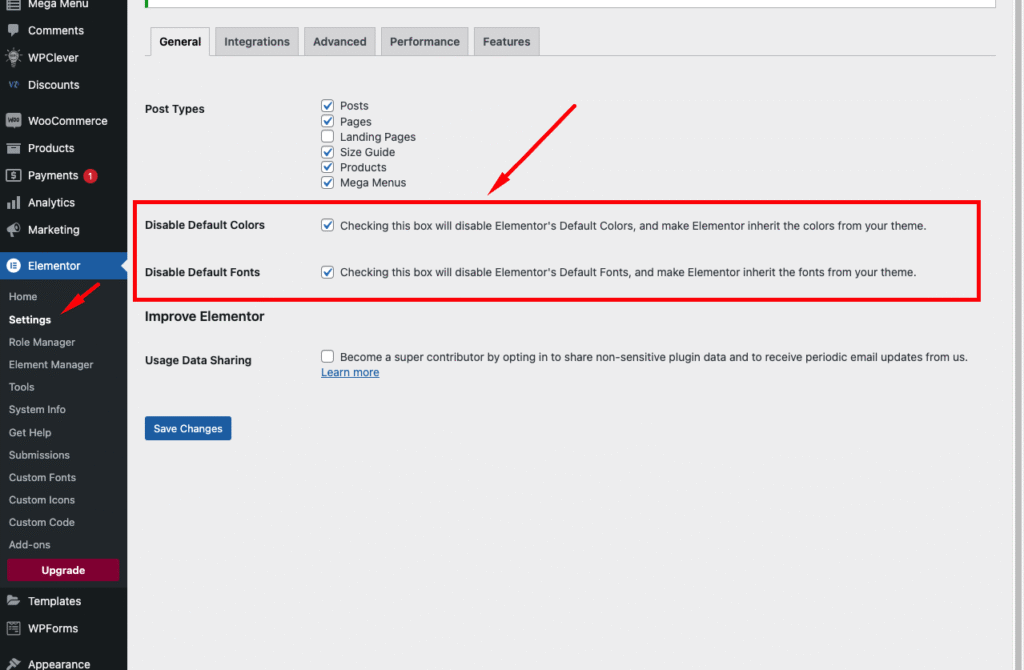Toggle the Products post type checkbox
This screenshot has width=1024, height=670.
click(x=327, y=167)
